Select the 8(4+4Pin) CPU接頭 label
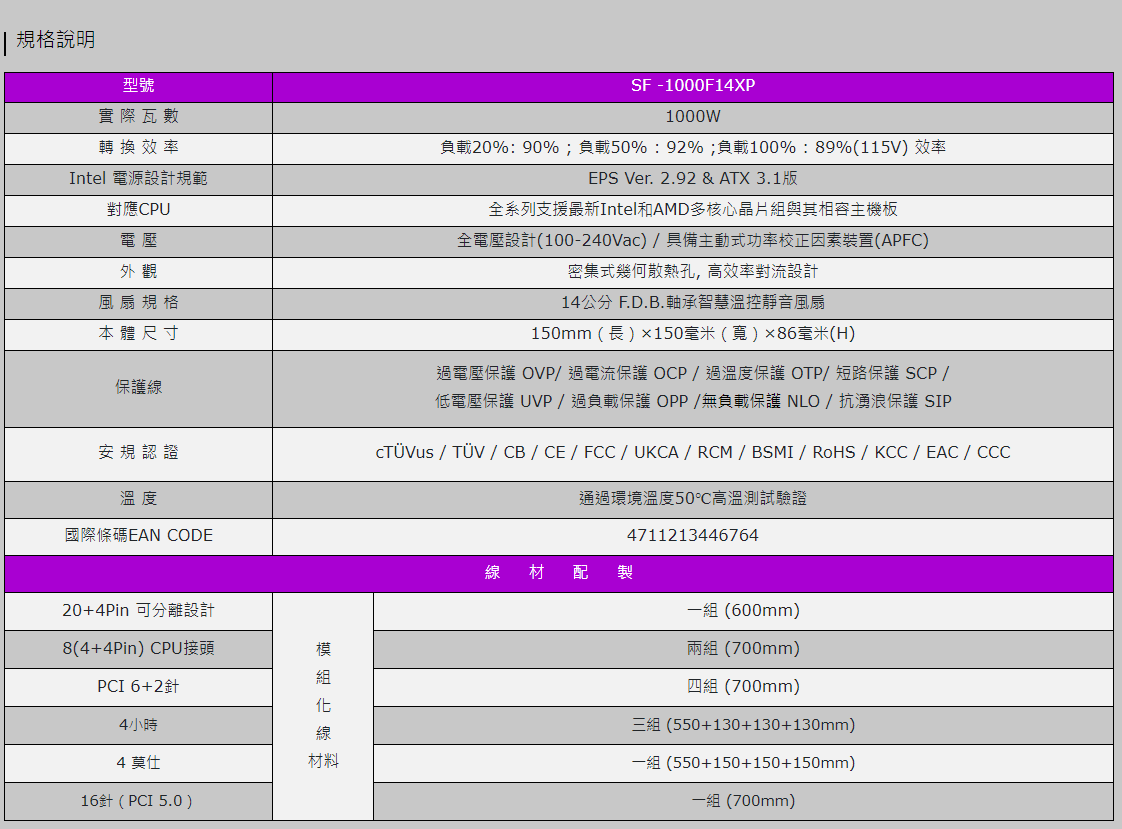Screen dimensions: 1122x829 click(x=138, y=649)
